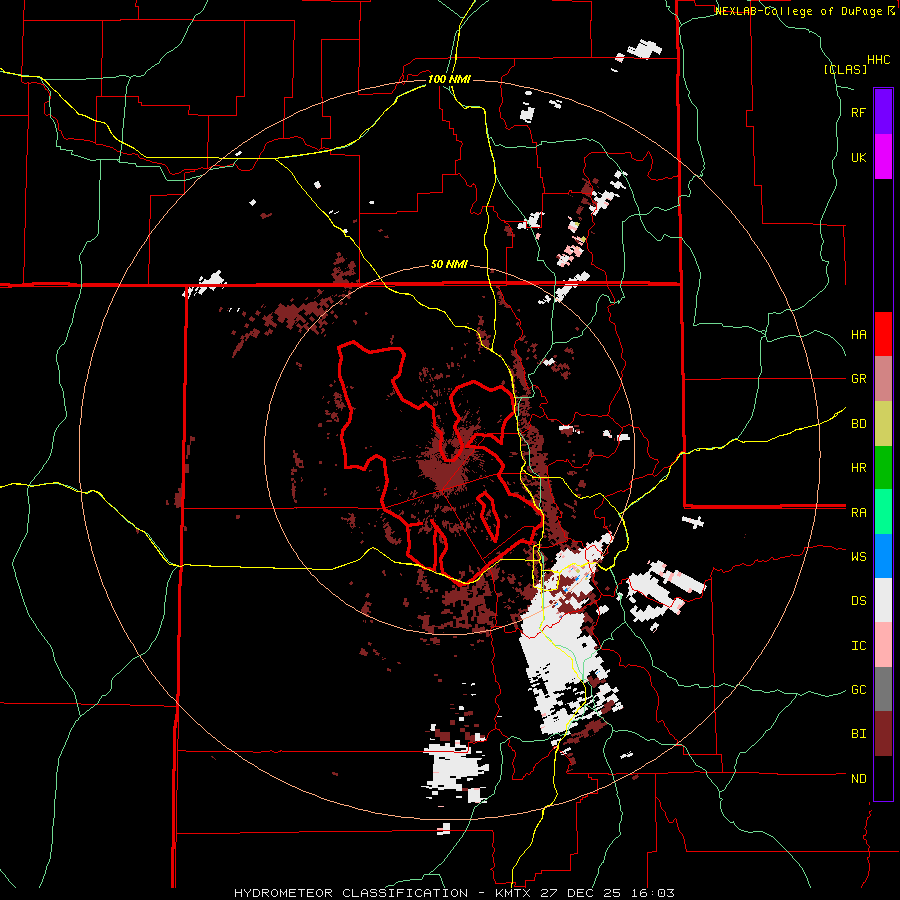Click the HR green legend block
Screen dimensions: 900x900
(x=883, y=468)
